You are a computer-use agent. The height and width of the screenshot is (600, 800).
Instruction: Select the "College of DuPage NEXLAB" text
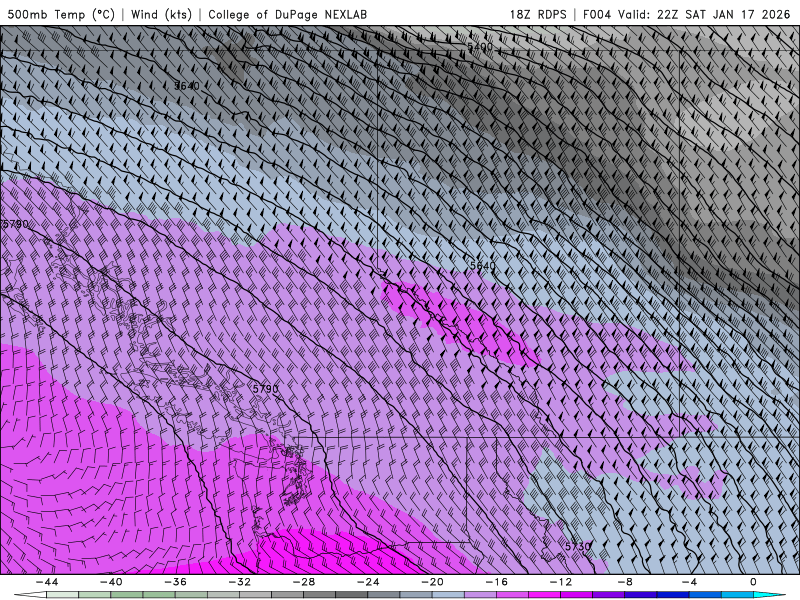coord(287,14)
